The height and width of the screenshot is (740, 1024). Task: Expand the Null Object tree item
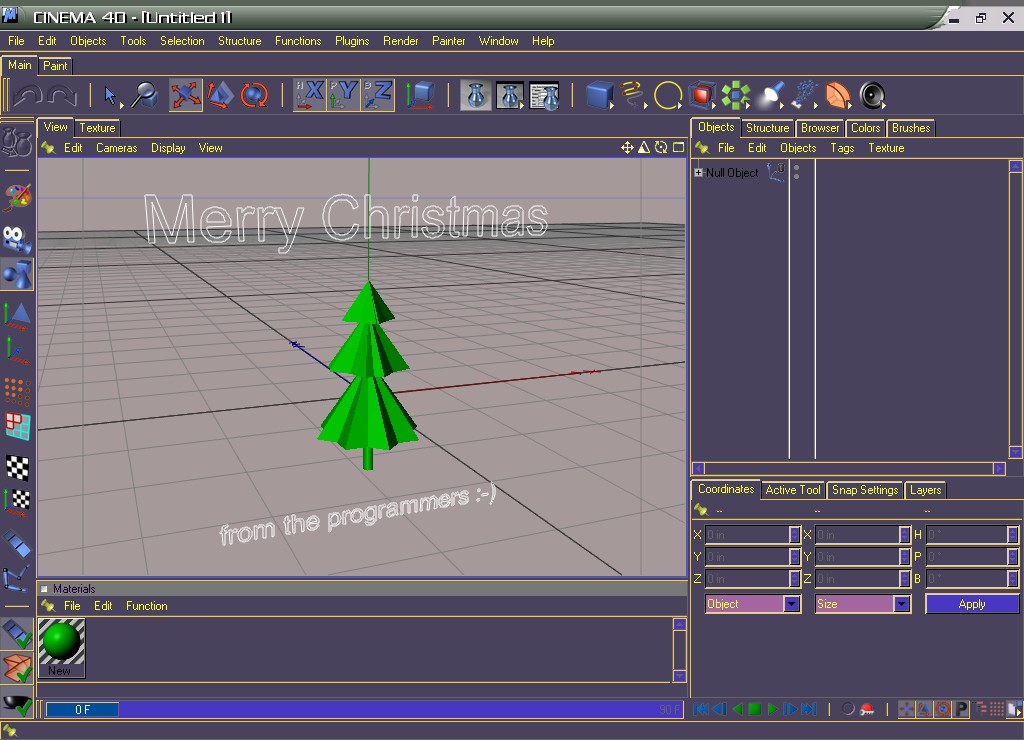pos(698,173)
